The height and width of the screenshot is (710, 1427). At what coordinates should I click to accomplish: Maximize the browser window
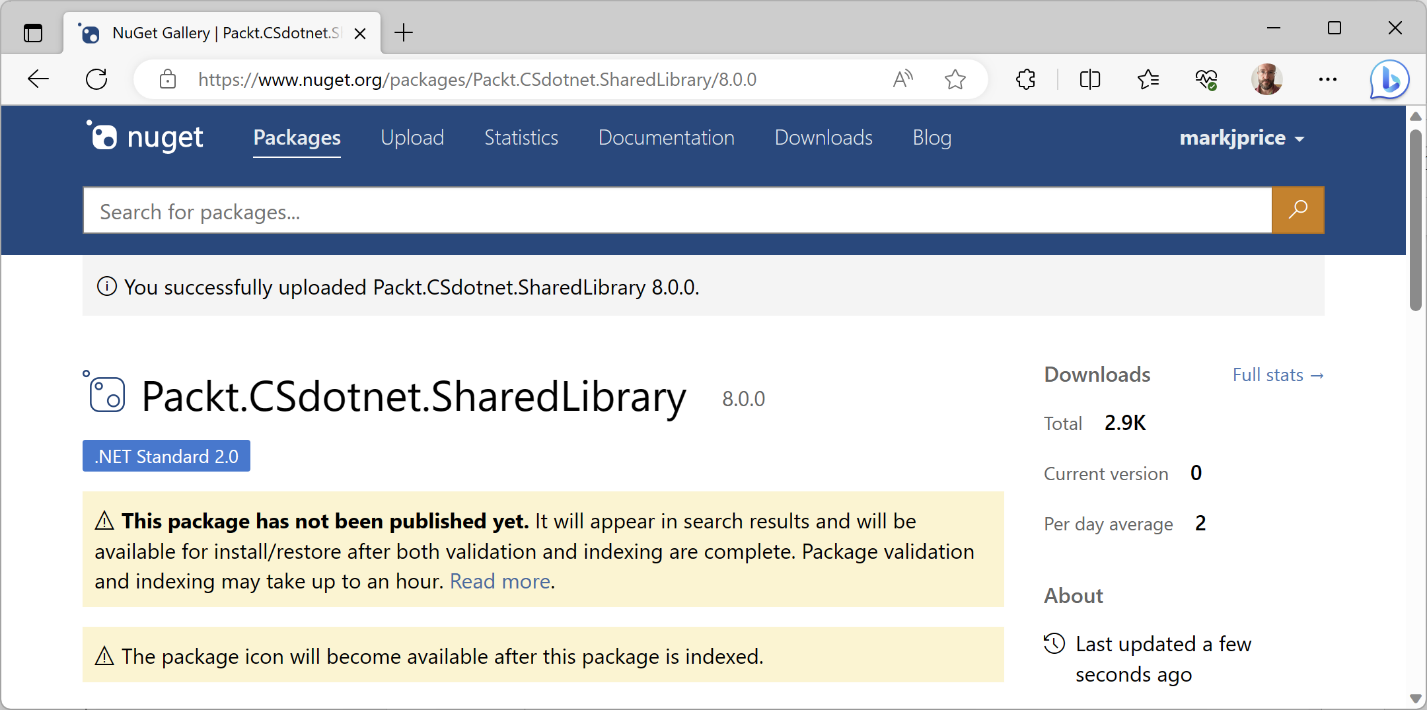point(1334,28)
